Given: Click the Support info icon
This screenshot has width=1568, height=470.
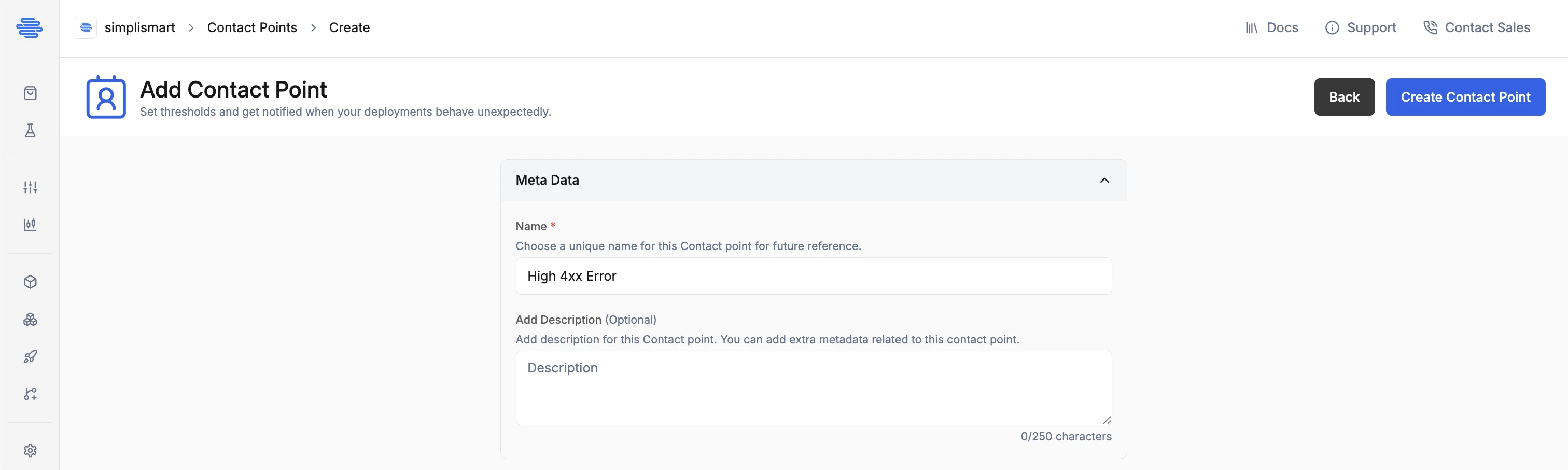Looking at the screenshot, I should point(1332,28).
